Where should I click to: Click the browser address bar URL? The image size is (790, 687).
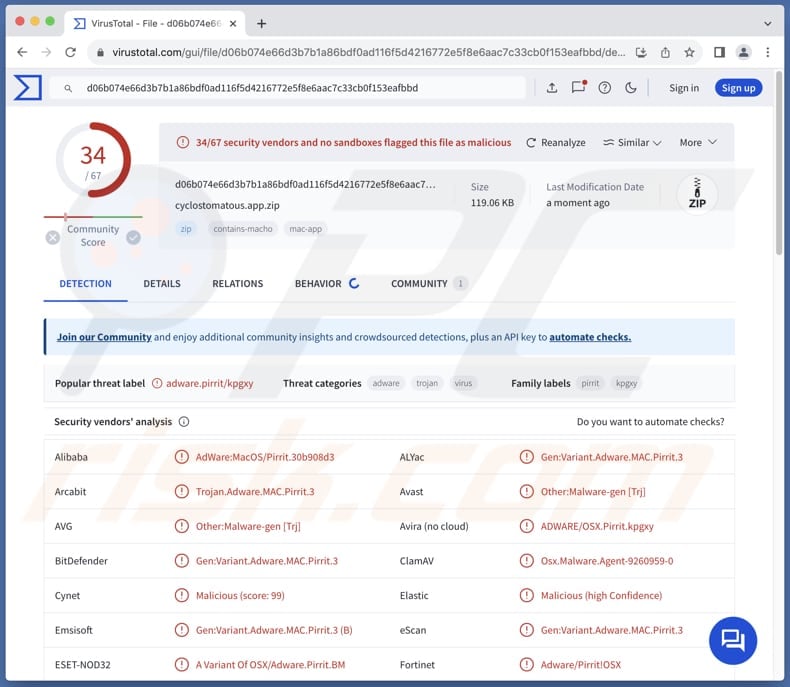[x=368, y=52]
